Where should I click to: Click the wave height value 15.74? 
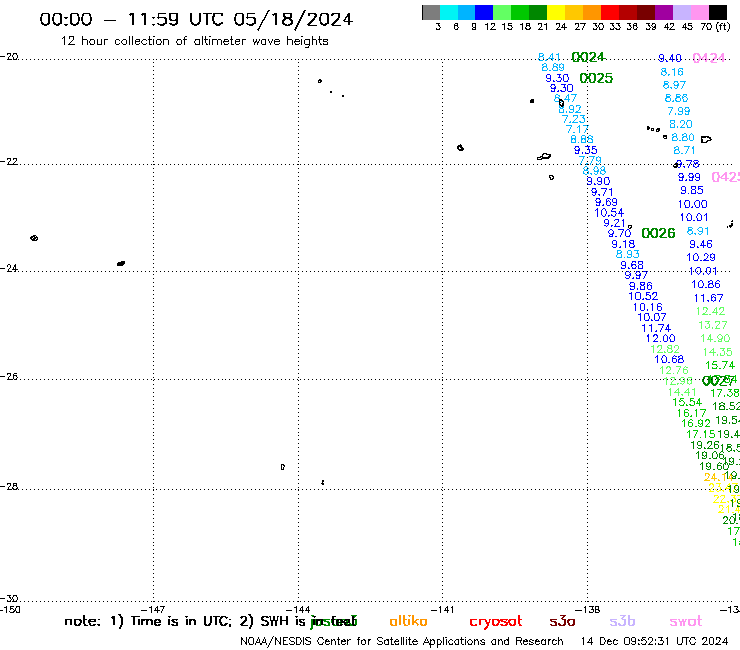tap(720, 365)
